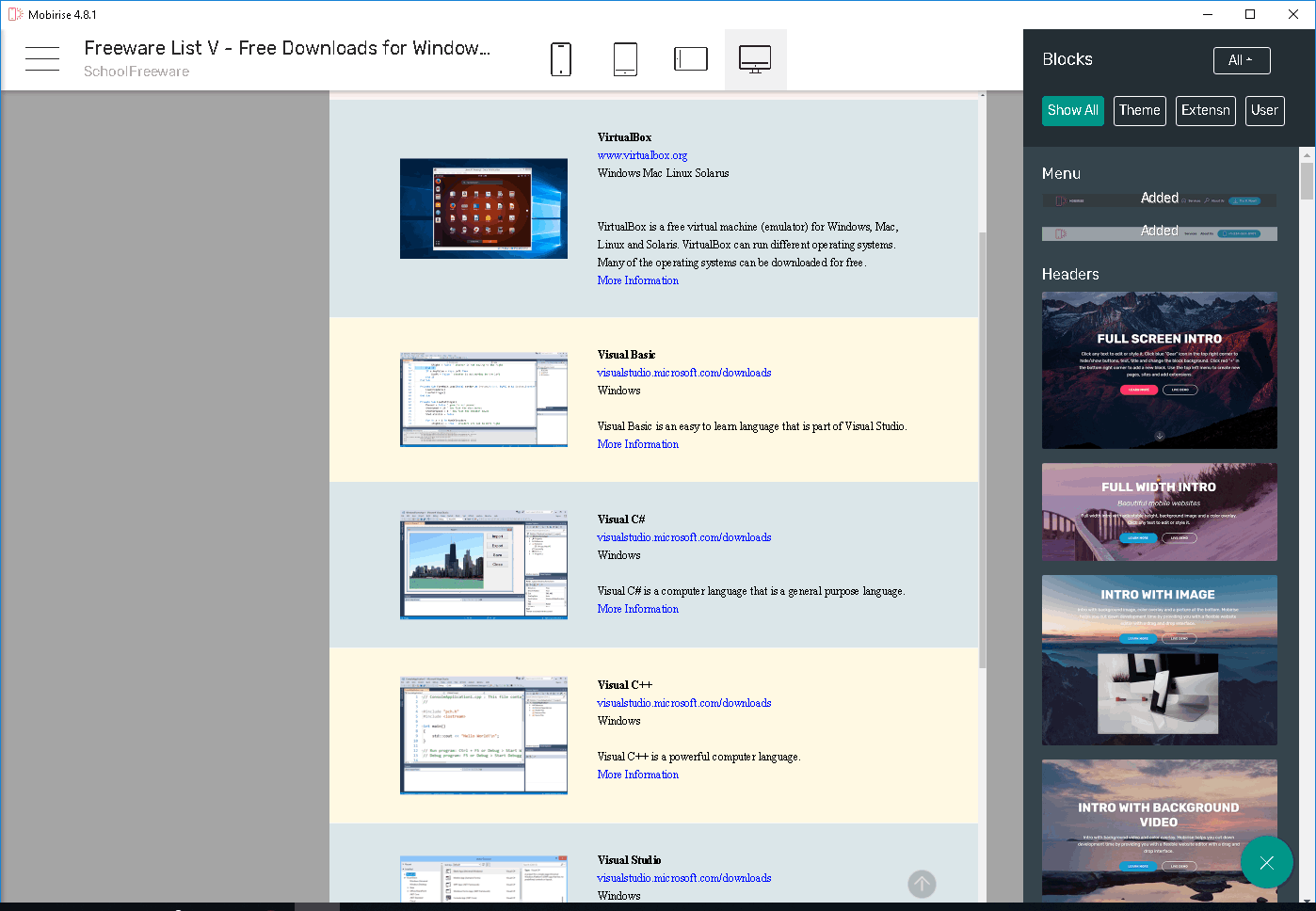Click the Visual Studio title text
Screen dimensions: 1316x911
click(629, 860)
